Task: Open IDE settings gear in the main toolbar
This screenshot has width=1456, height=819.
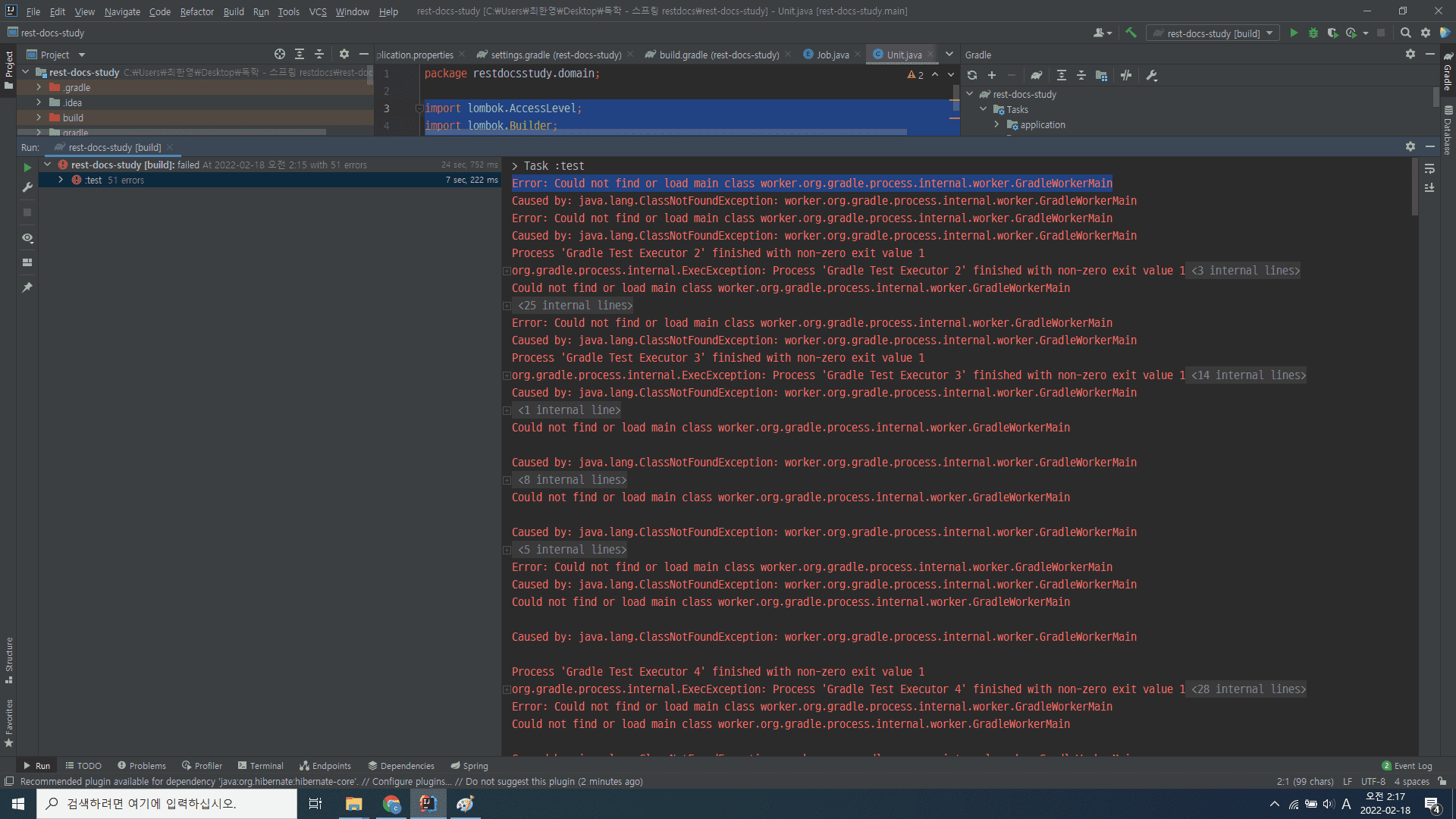Action: pos(1426,33)
